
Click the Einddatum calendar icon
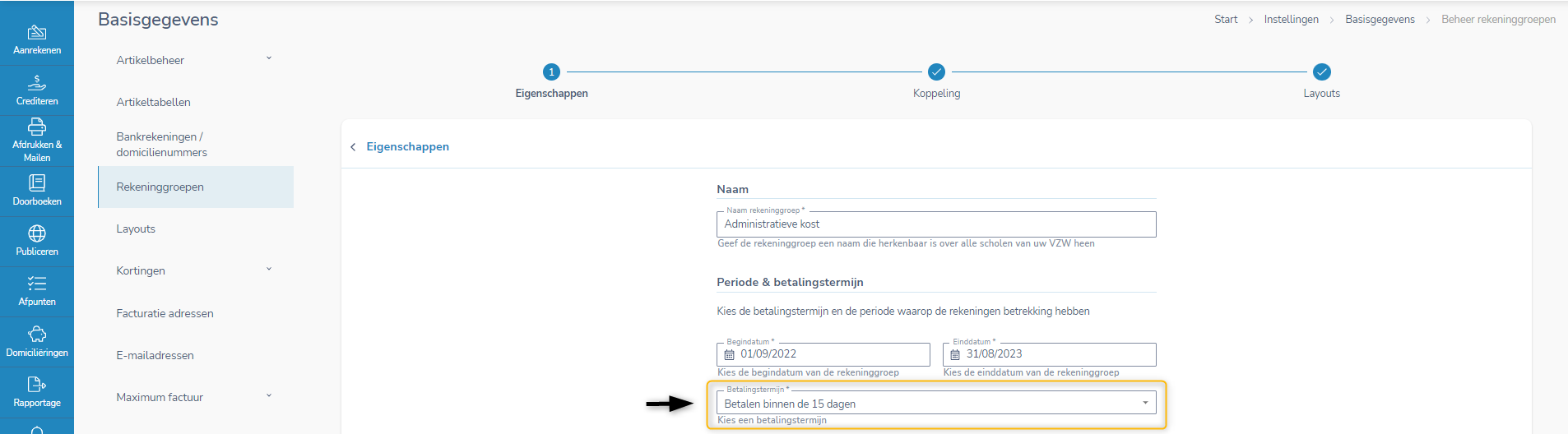(x=955, y=355)
